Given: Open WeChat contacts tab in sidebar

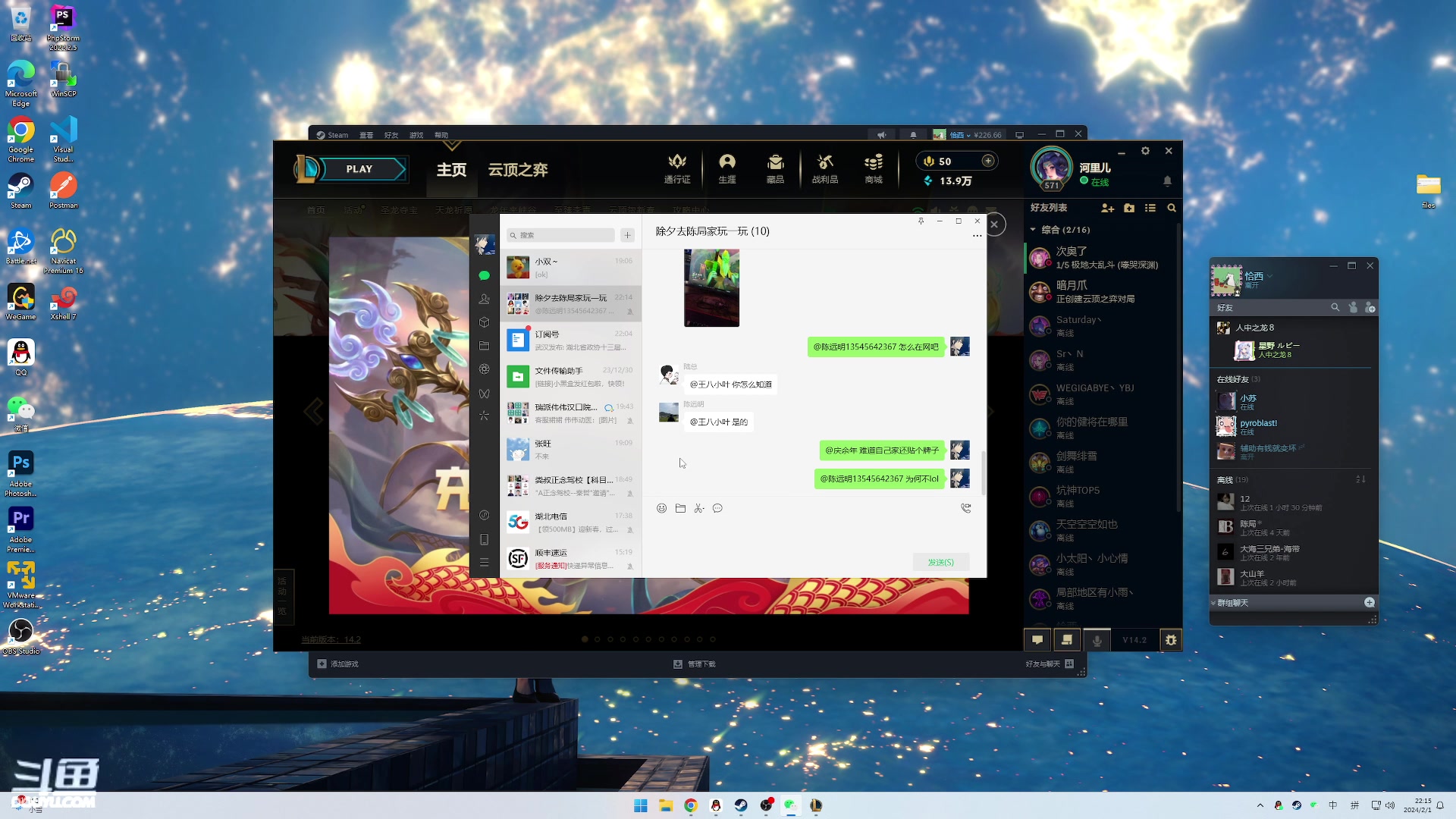Looking at the screenshot, I should [x=484, y=299].
